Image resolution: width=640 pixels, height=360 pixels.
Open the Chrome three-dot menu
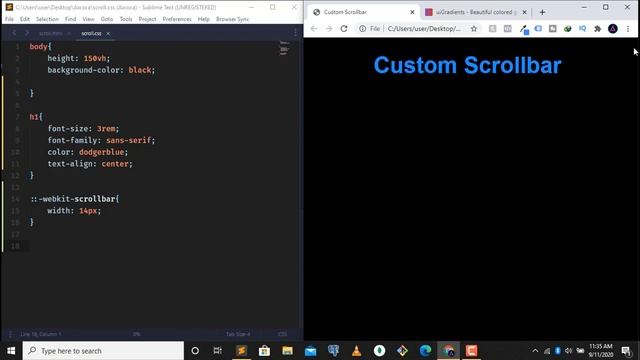[628, 29]
